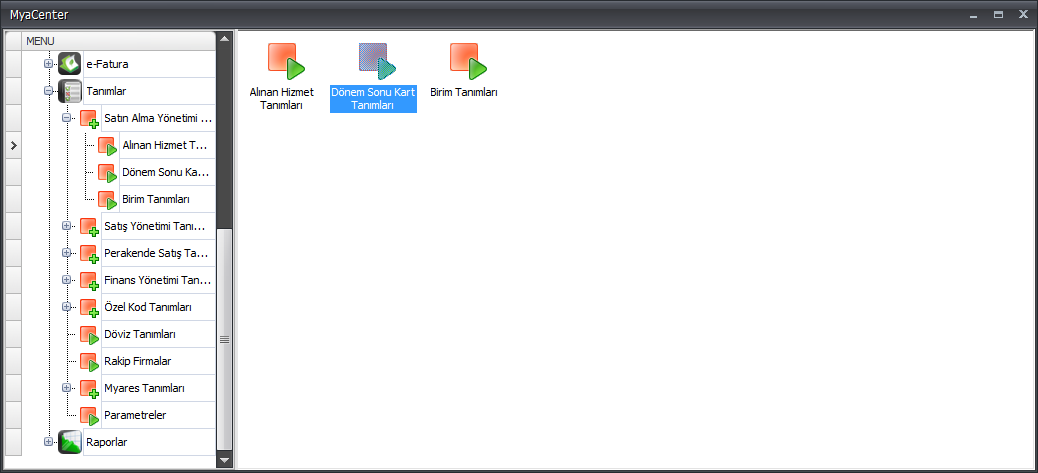Viewport: 1038px width, 473px height.
Task: Click scrollbar up arrow in menu panel
Action: [x=224, y=38]
